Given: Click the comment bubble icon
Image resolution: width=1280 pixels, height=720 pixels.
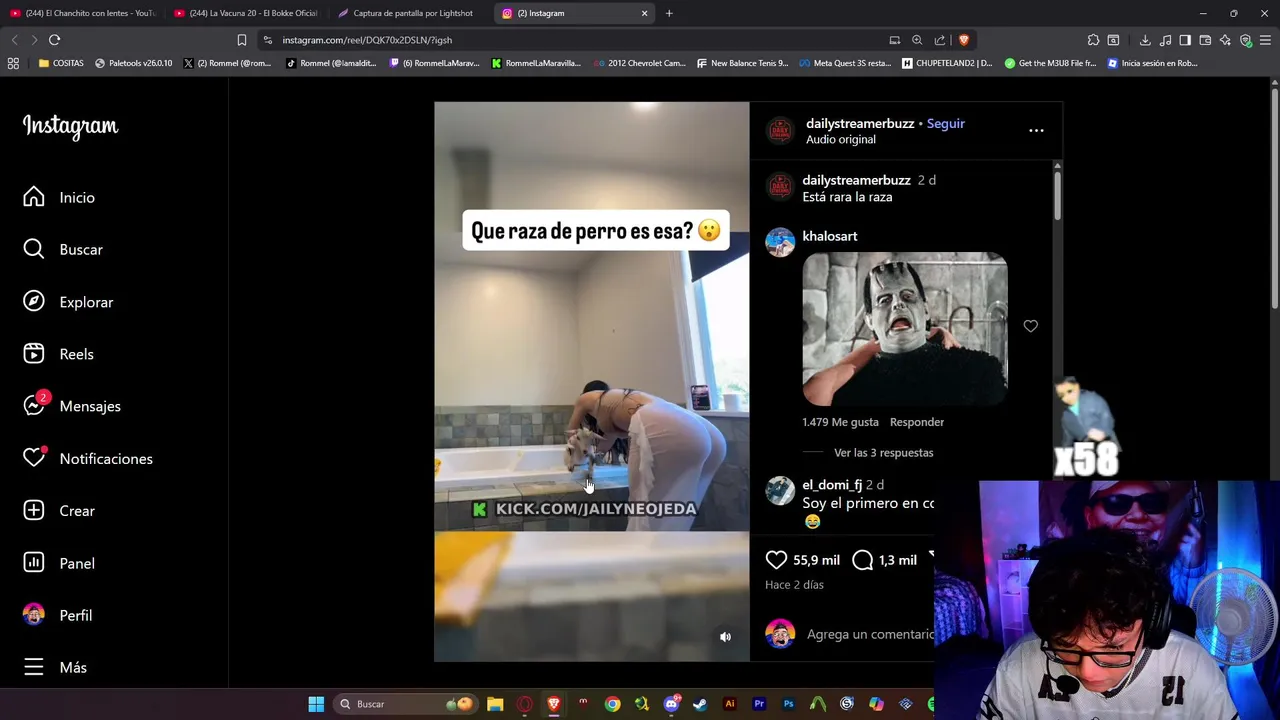Looking at the screenshot, I should coord(863,560).
